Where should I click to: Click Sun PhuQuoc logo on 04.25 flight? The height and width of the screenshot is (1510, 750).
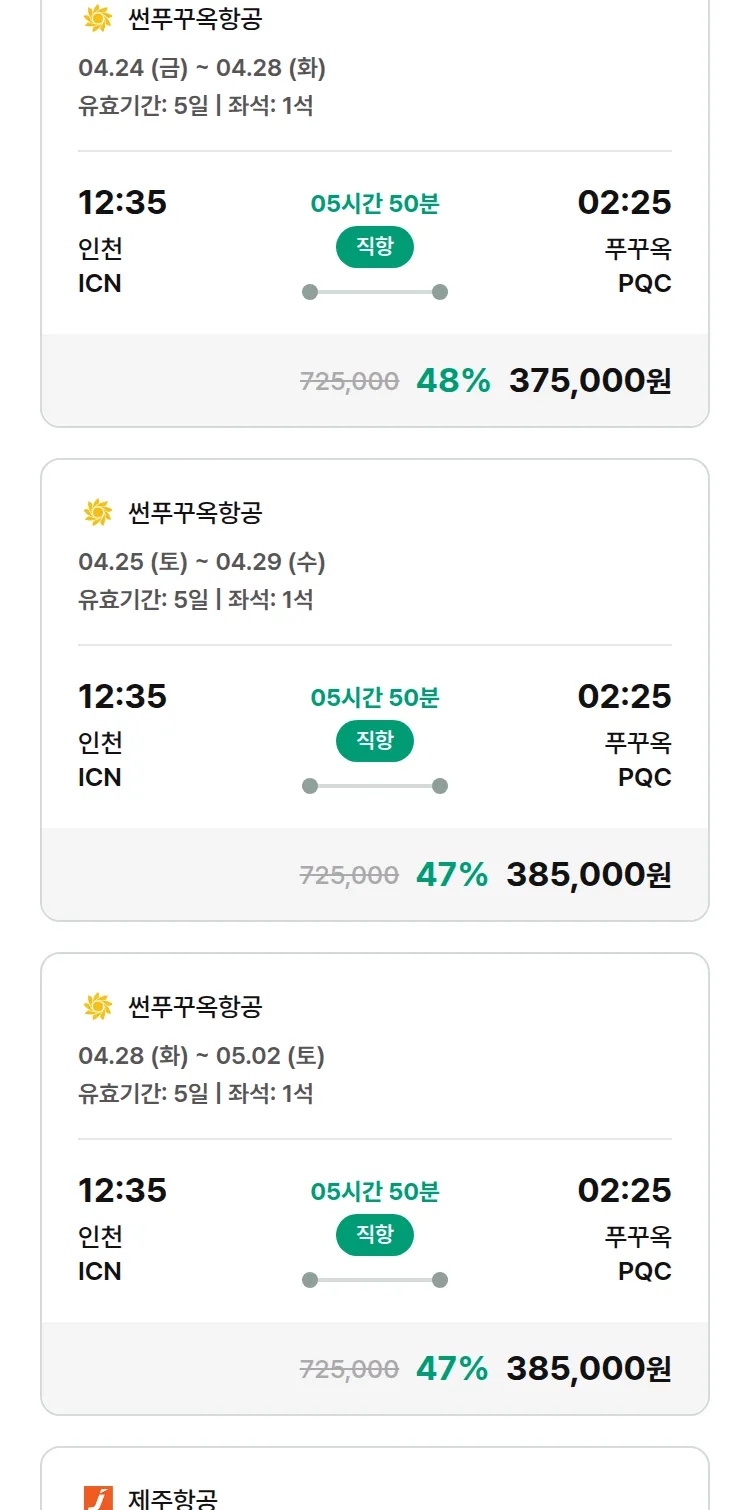tap(97, 513)
